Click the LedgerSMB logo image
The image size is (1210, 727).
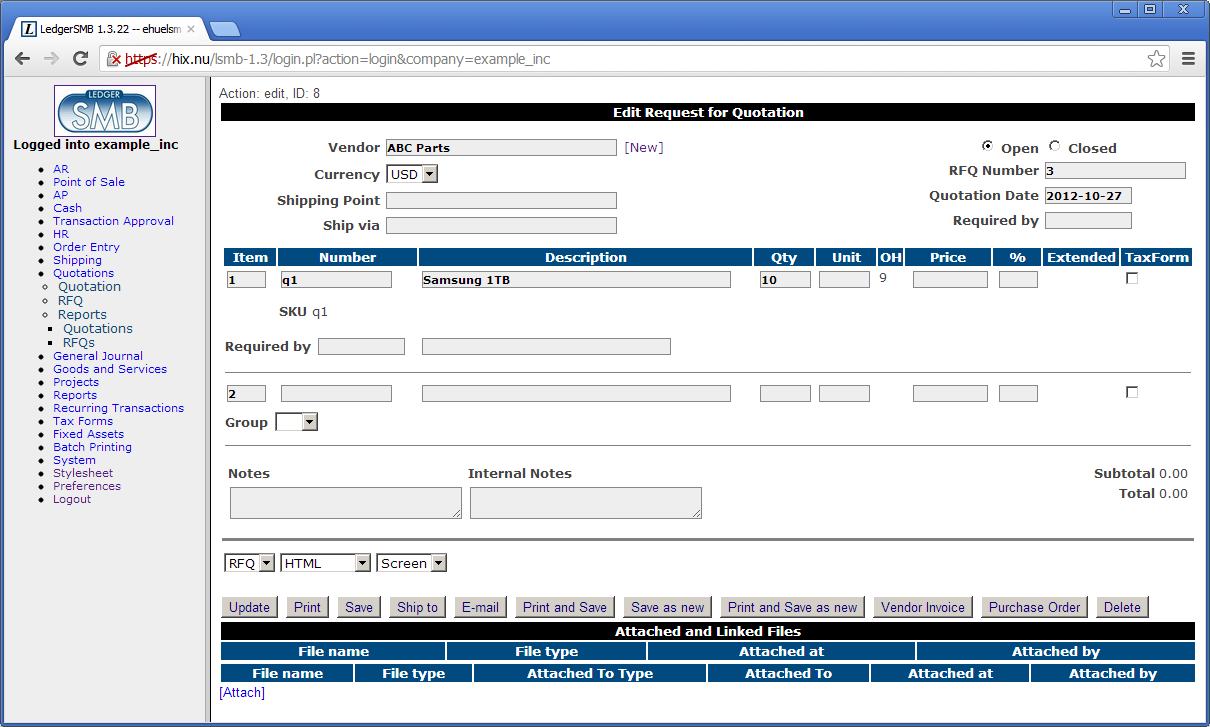105,111
